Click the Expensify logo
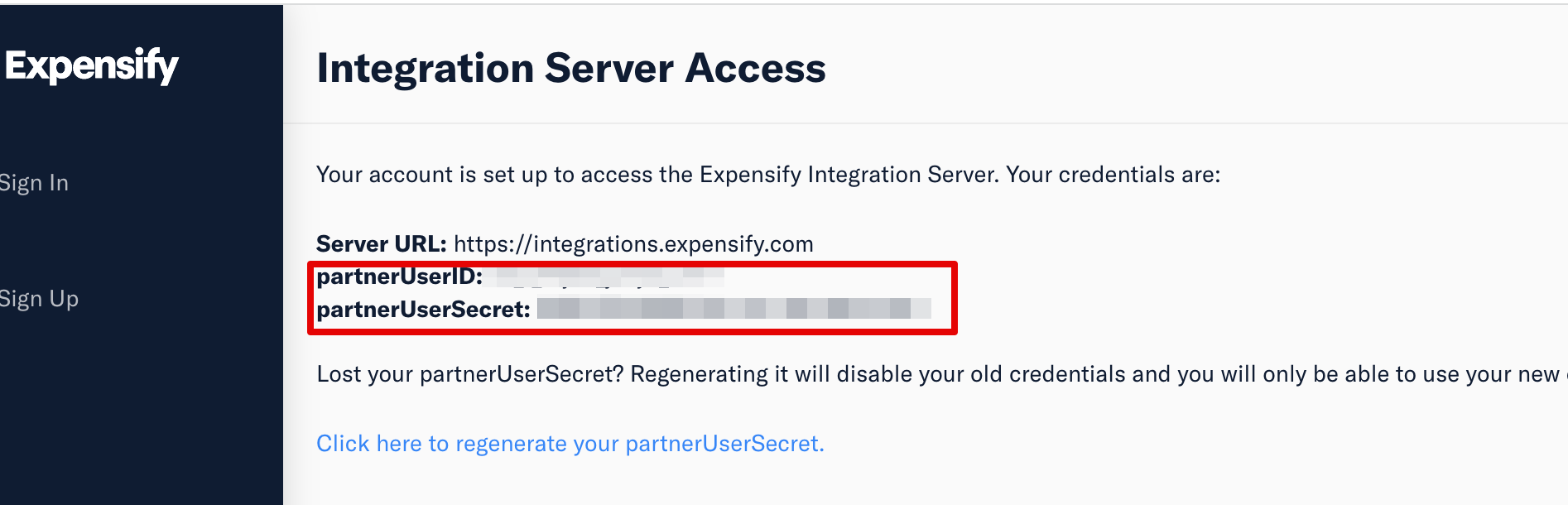The height and width of the screenshot is (505, 1568). click(91, 65)
